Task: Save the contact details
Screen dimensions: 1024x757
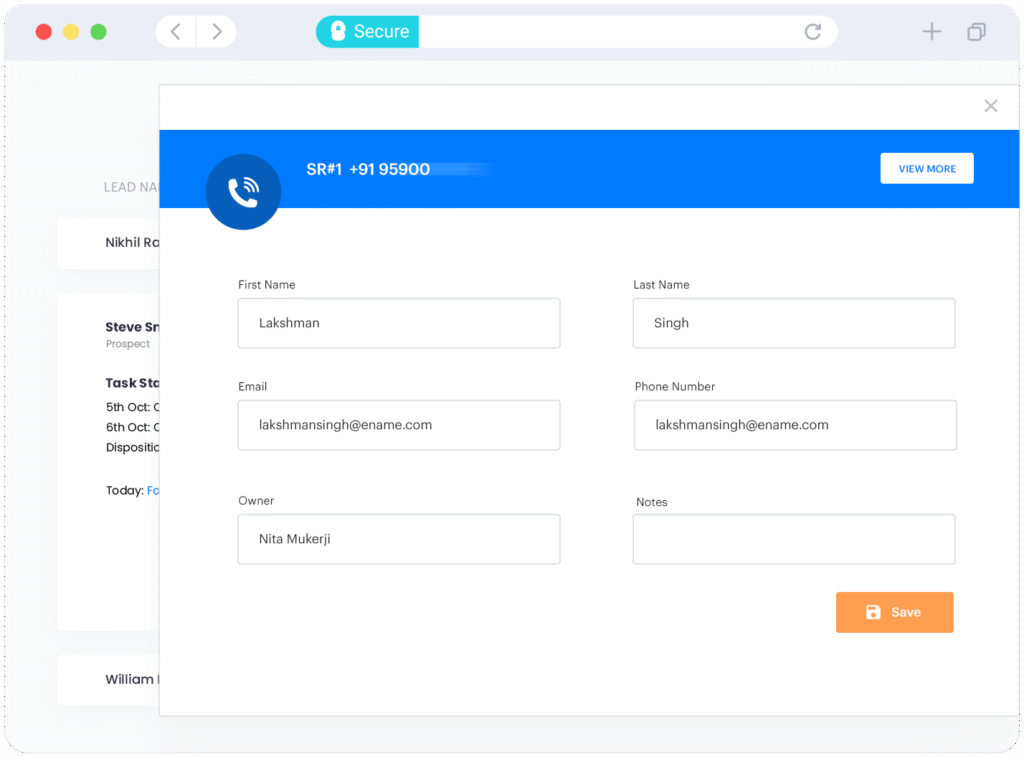Action: [x=894, y=612]
